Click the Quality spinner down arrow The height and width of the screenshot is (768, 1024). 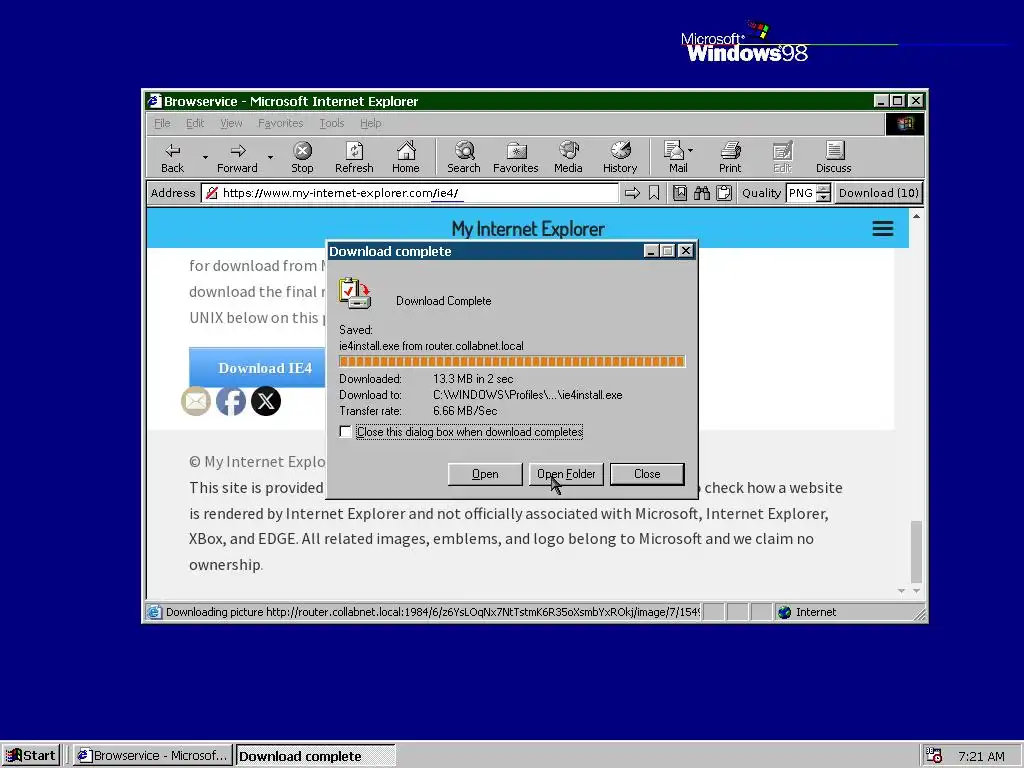[824, 197]
